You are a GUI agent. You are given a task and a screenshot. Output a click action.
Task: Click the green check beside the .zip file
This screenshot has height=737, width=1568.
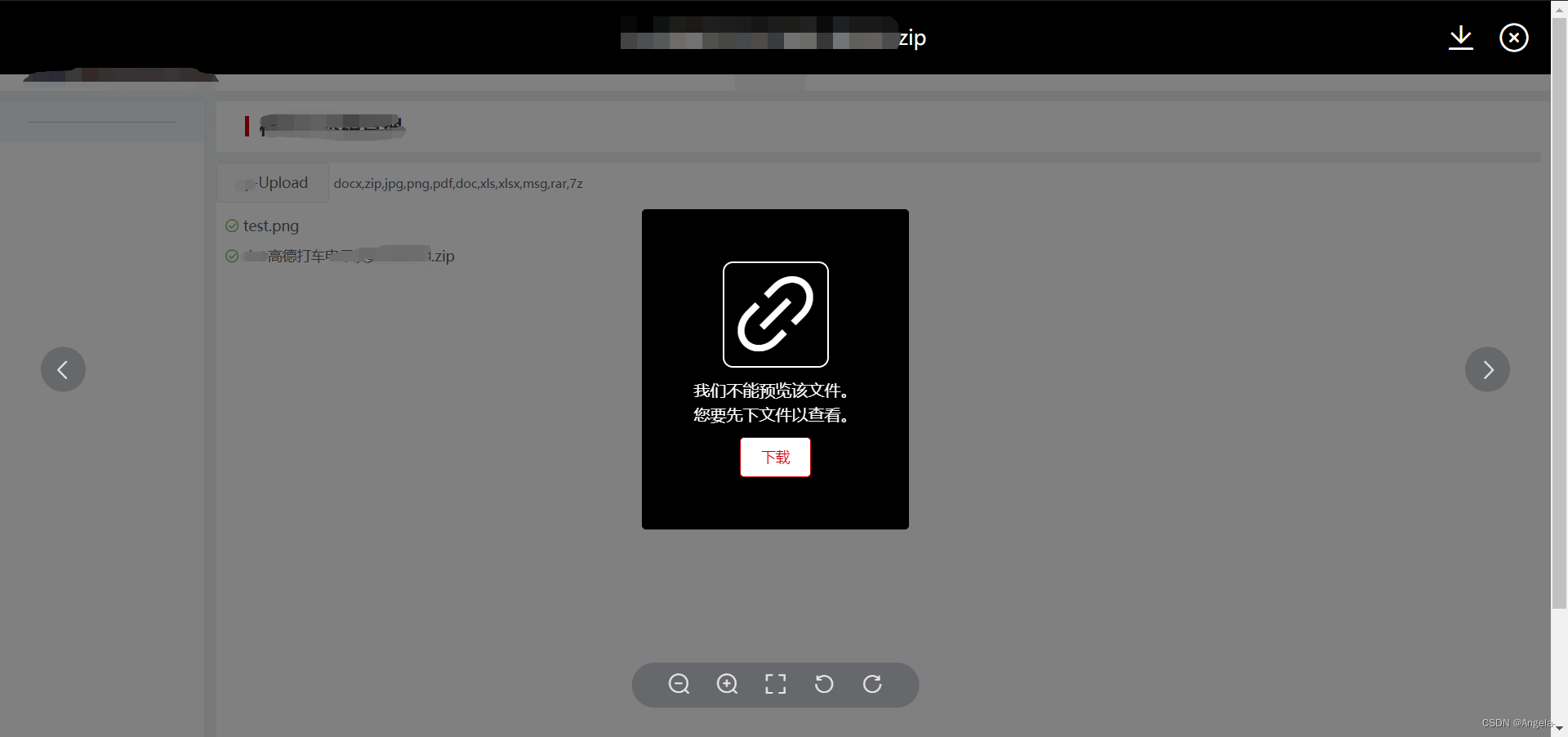(232, 256)
